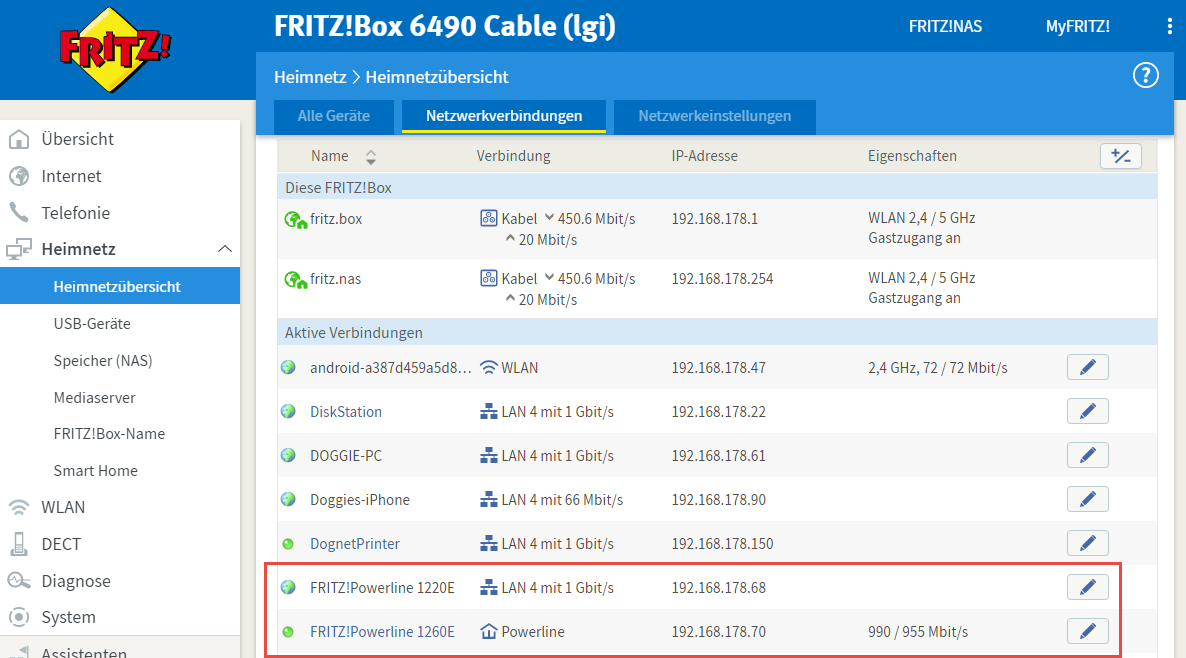Click the WLAN icon in android row
Screen dimensions: 1186x658
pos(489,368)
